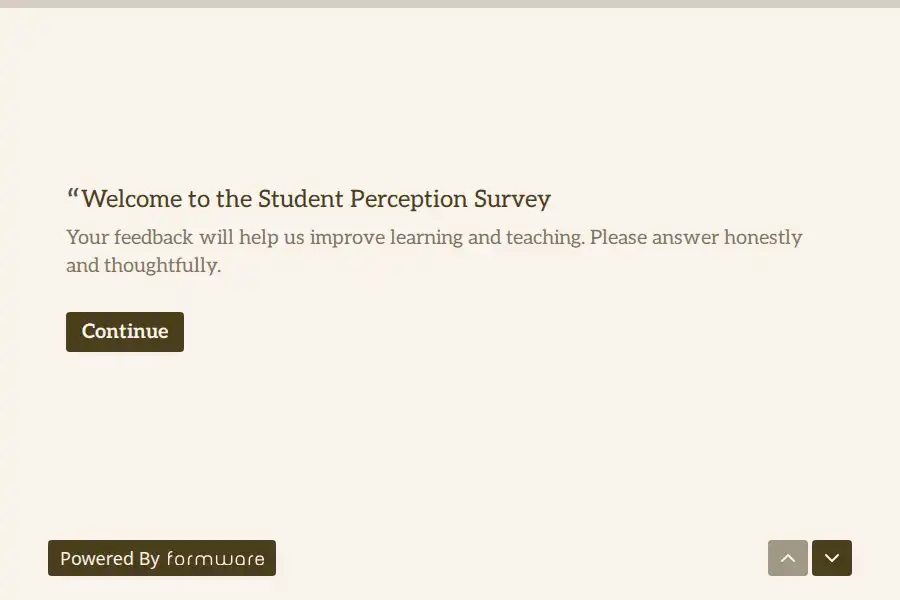Click the faded up chevron navigation icon

(788, 558)
